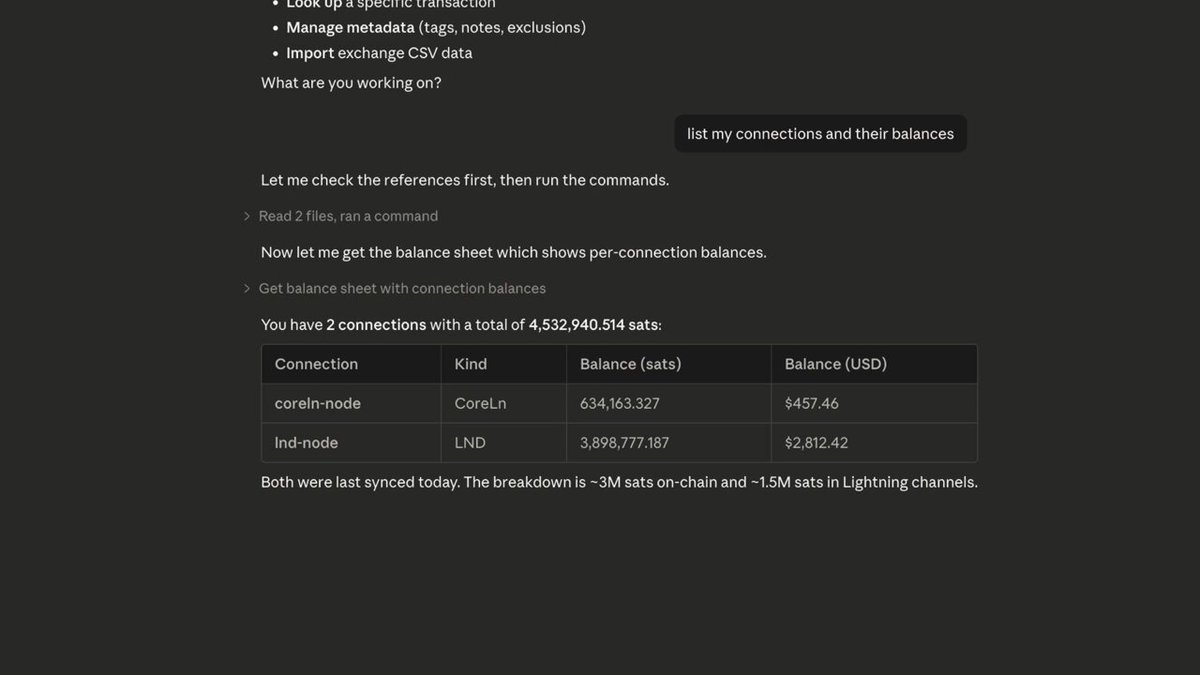Select the coreln-node connection cell

(351, 403)
